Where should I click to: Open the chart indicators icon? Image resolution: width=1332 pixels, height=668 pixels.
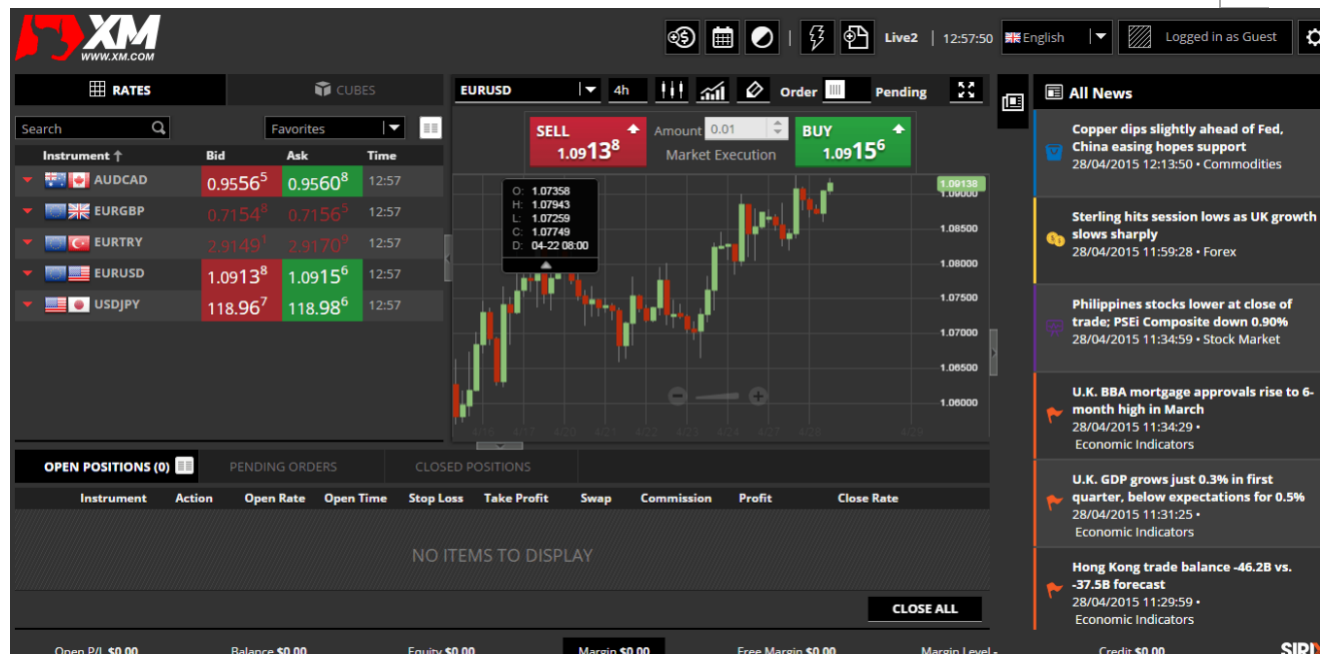713,91
